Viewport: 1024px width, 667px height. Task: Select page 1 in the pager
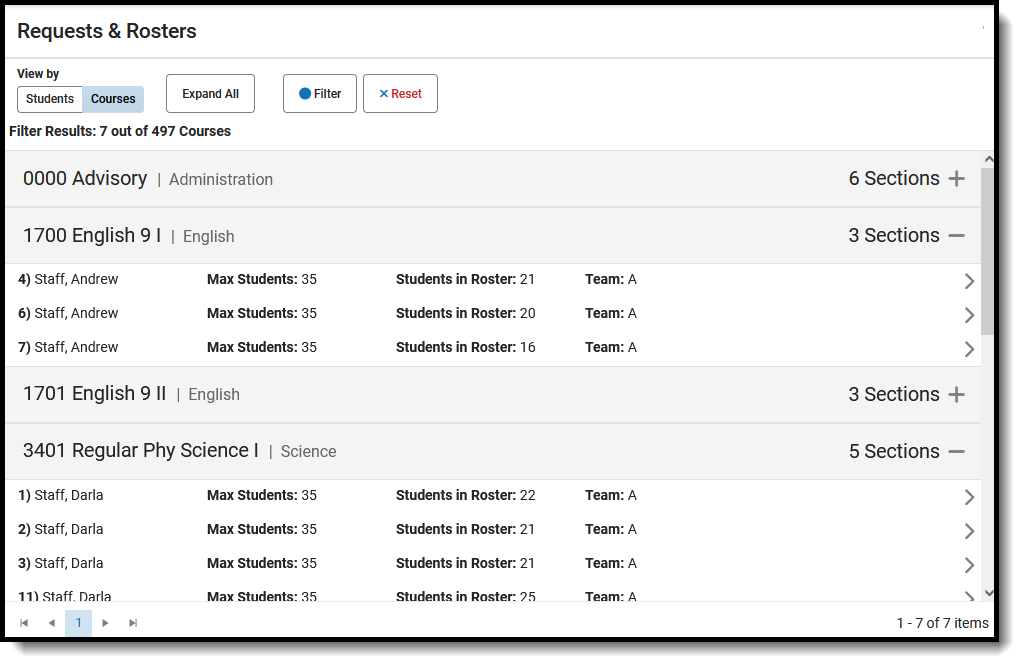pos(78,623)
